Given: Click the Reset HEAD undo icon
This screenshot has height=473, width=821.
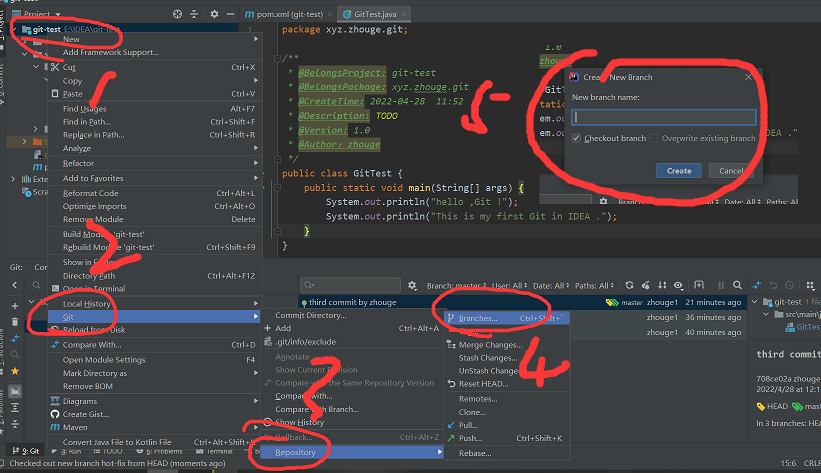Looking at the screenshot, I should coord(452,384).
